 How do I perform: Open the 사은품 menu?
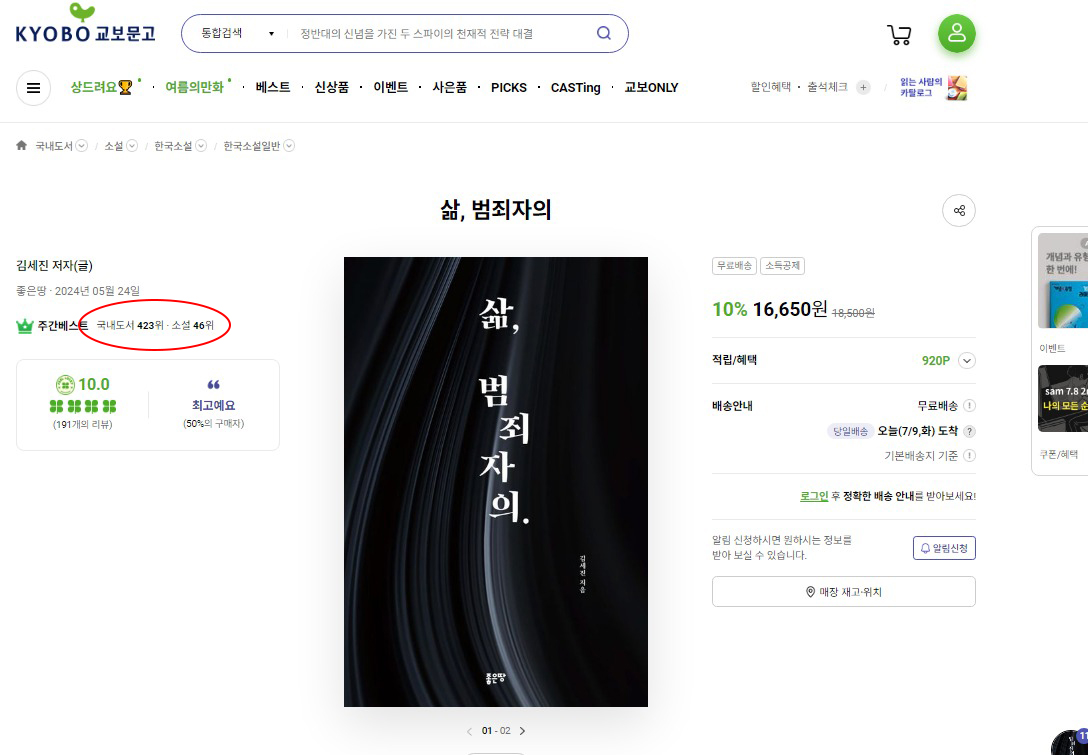[x=450, y=87]
